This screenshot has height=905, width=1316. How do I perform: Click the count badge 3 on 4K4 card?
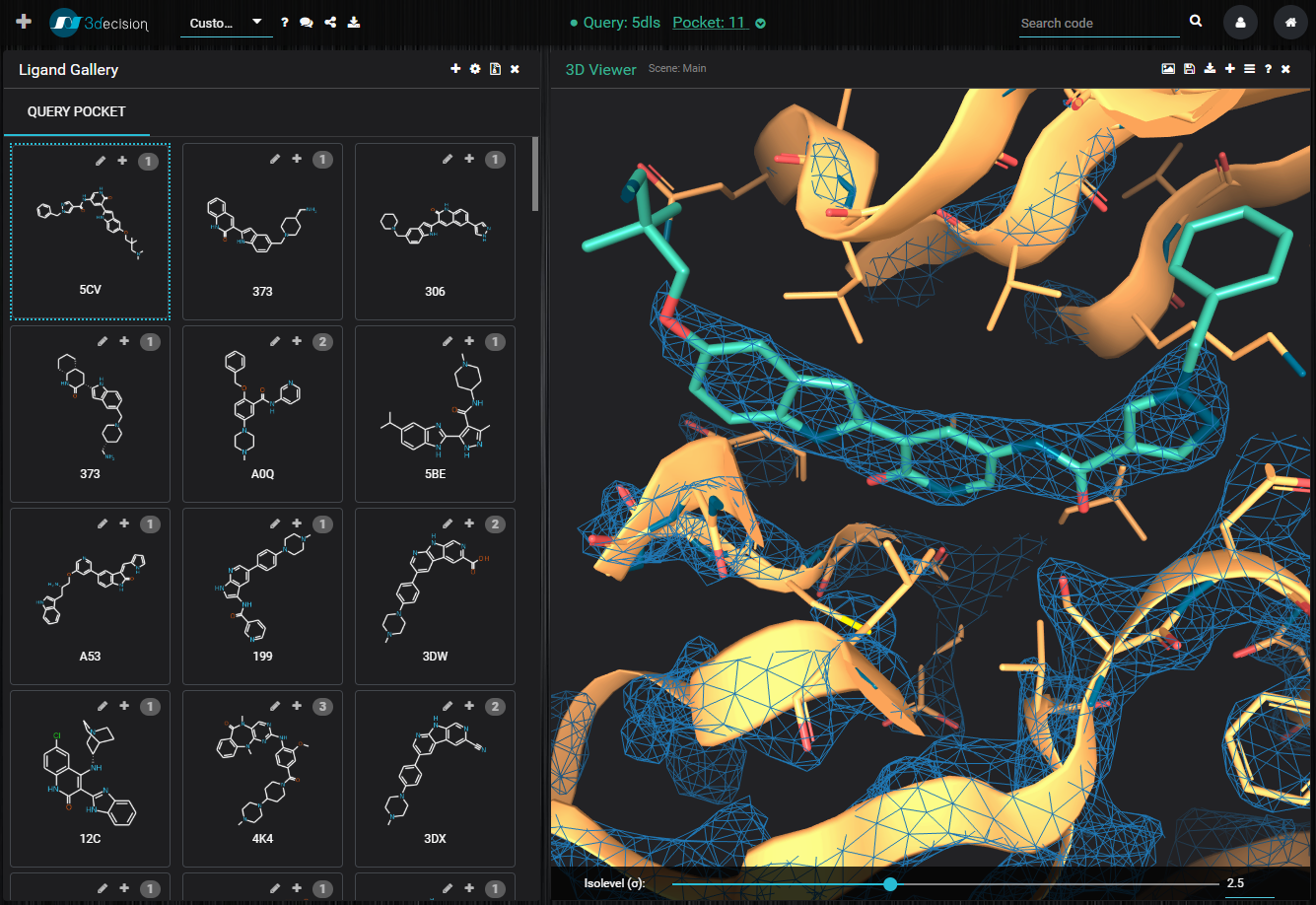[322, 707]
